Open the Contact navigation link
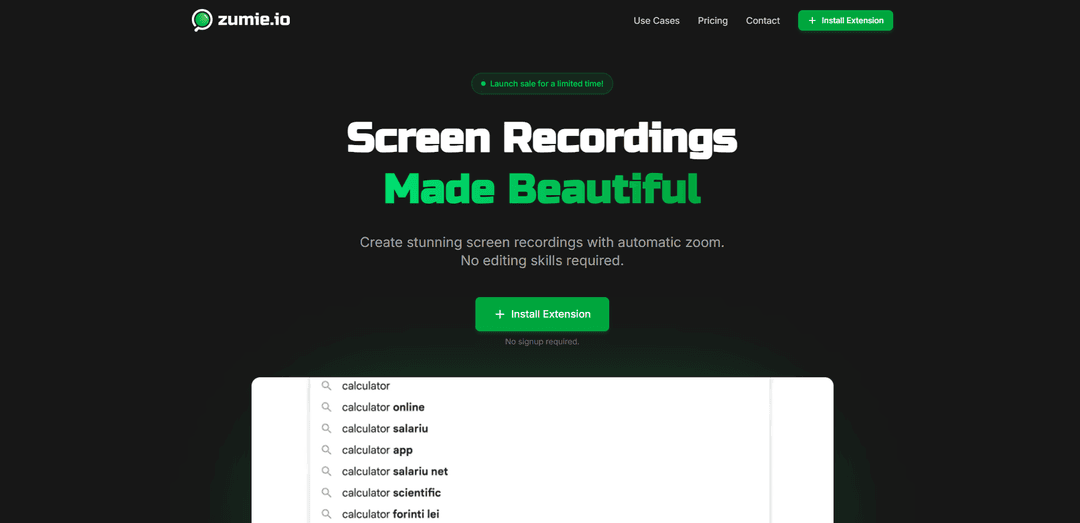 tap(762, 21)
